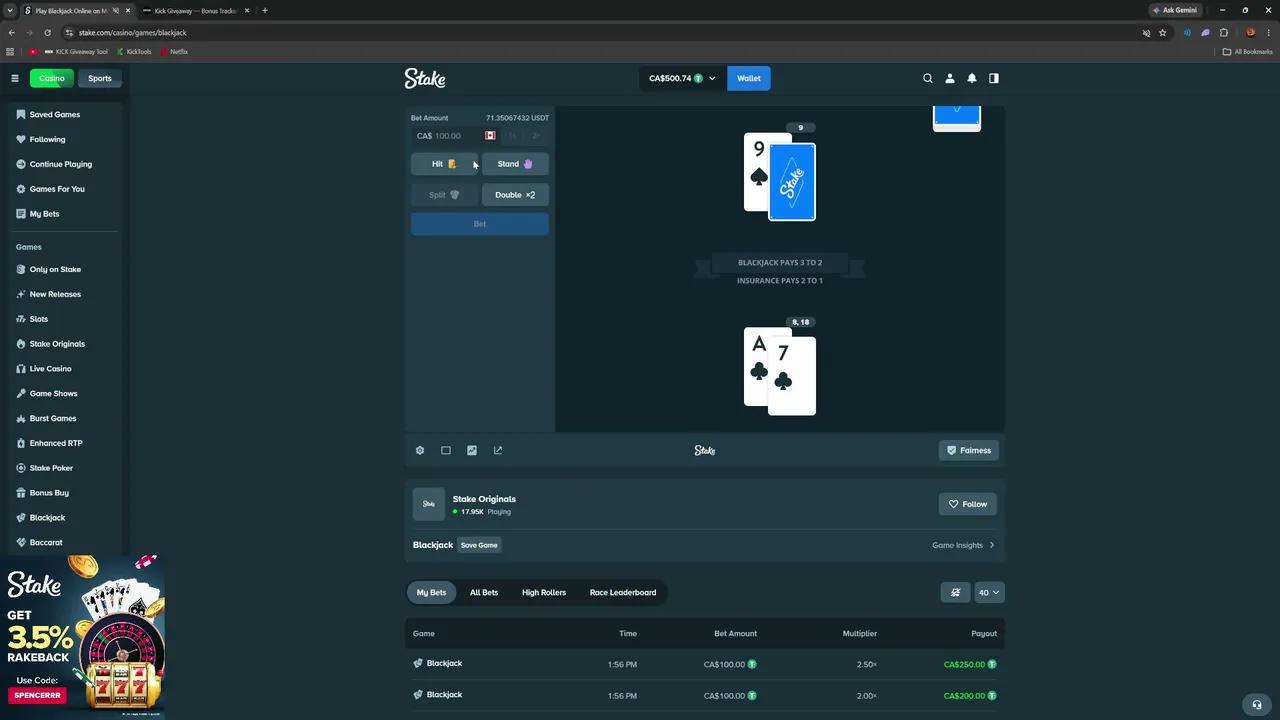The image size is (1280, 720).
Task: Click the Double x2 button
Action: (515, 195)
